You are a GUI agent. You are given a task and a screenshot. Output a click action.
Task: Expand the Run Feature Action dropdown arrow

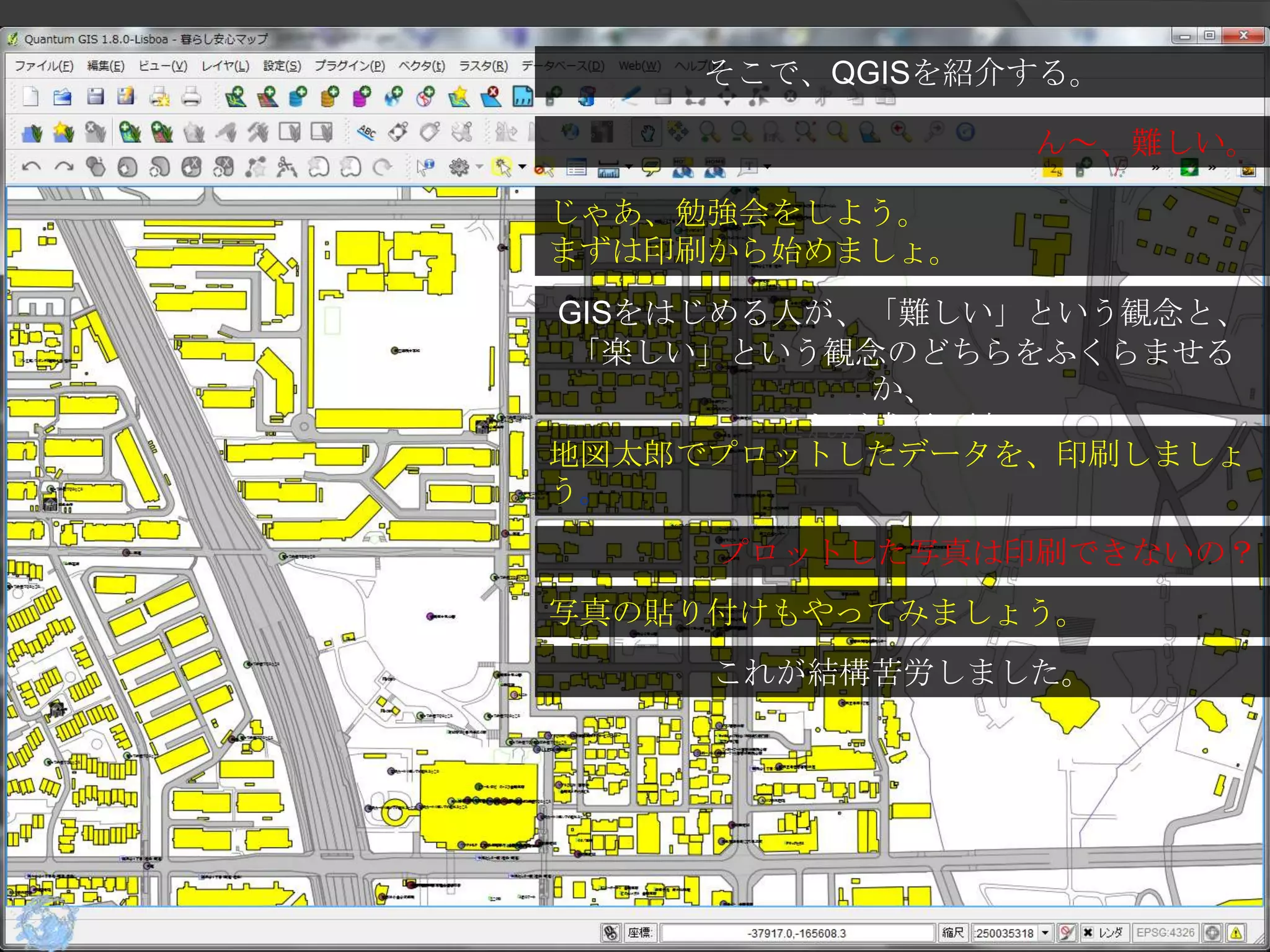point(479,167)
